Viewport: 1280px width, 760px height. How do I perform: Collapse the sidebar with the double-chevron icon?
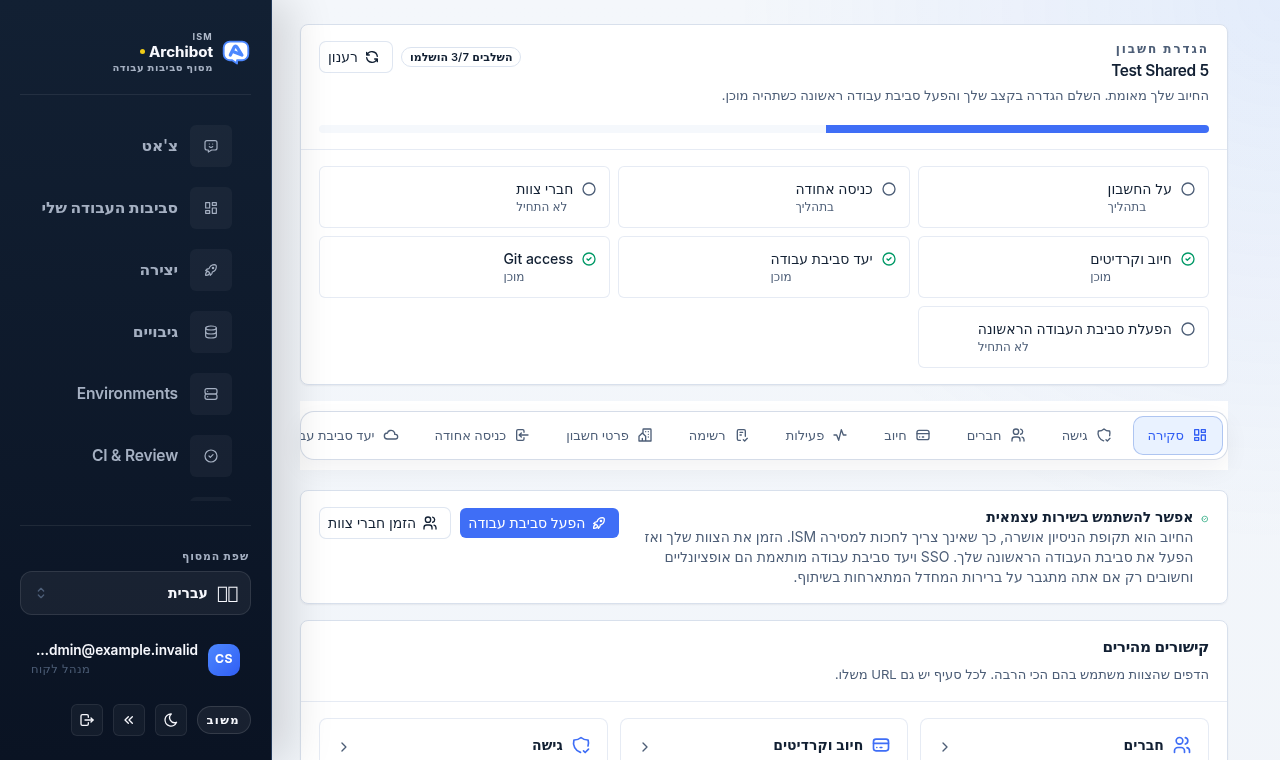click(x=129, y=720)
